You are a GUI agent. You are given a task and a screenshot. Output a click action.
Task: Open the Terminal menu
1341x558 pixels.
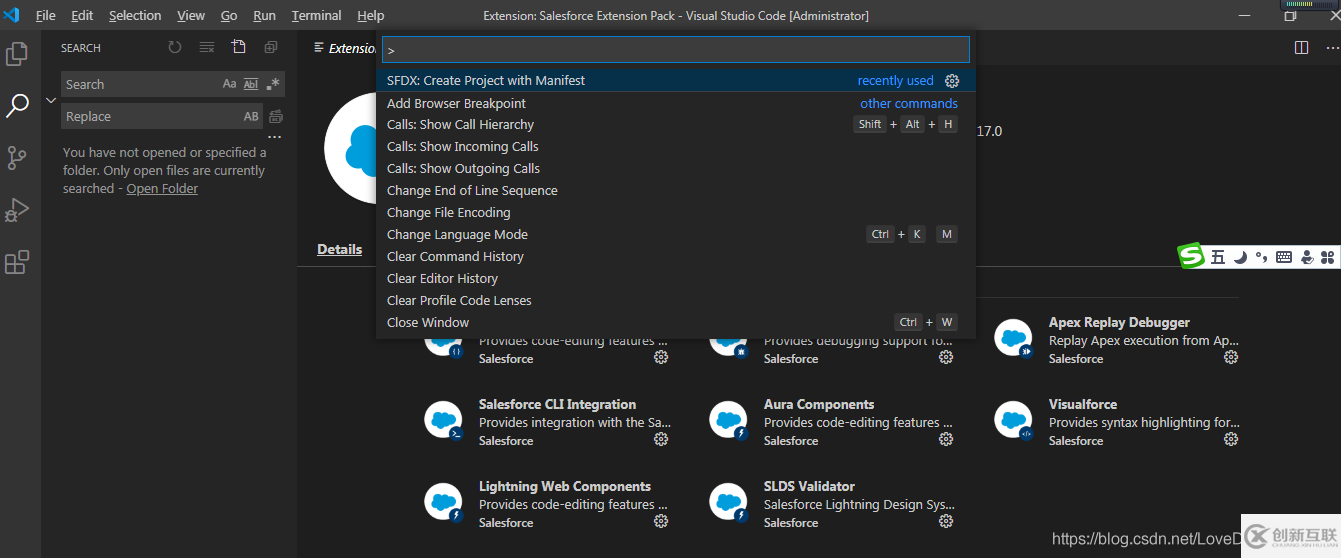[x=316, y=15]
